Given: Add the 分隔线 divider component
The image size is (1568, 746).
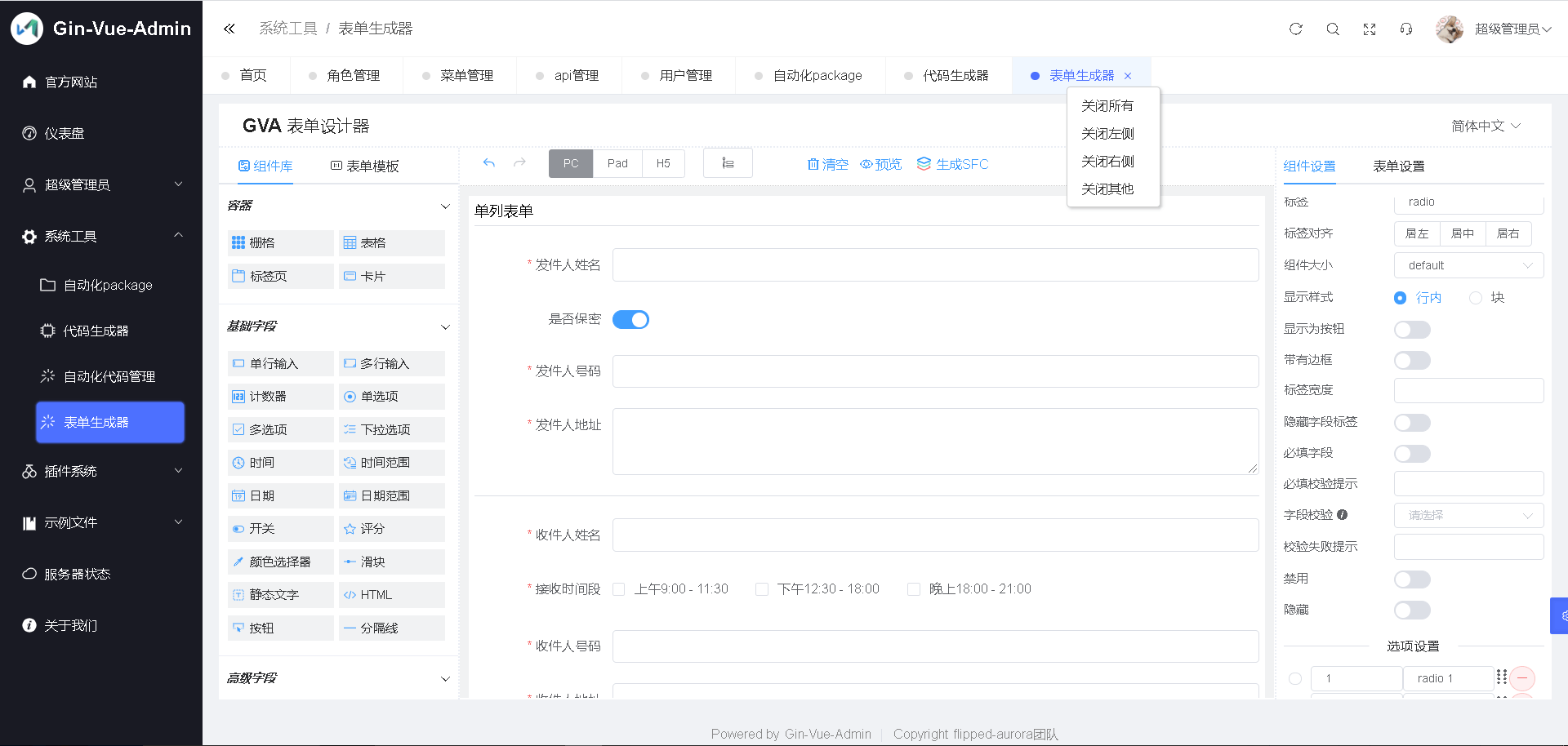Looking at the screenshot, I should (392, 628).
